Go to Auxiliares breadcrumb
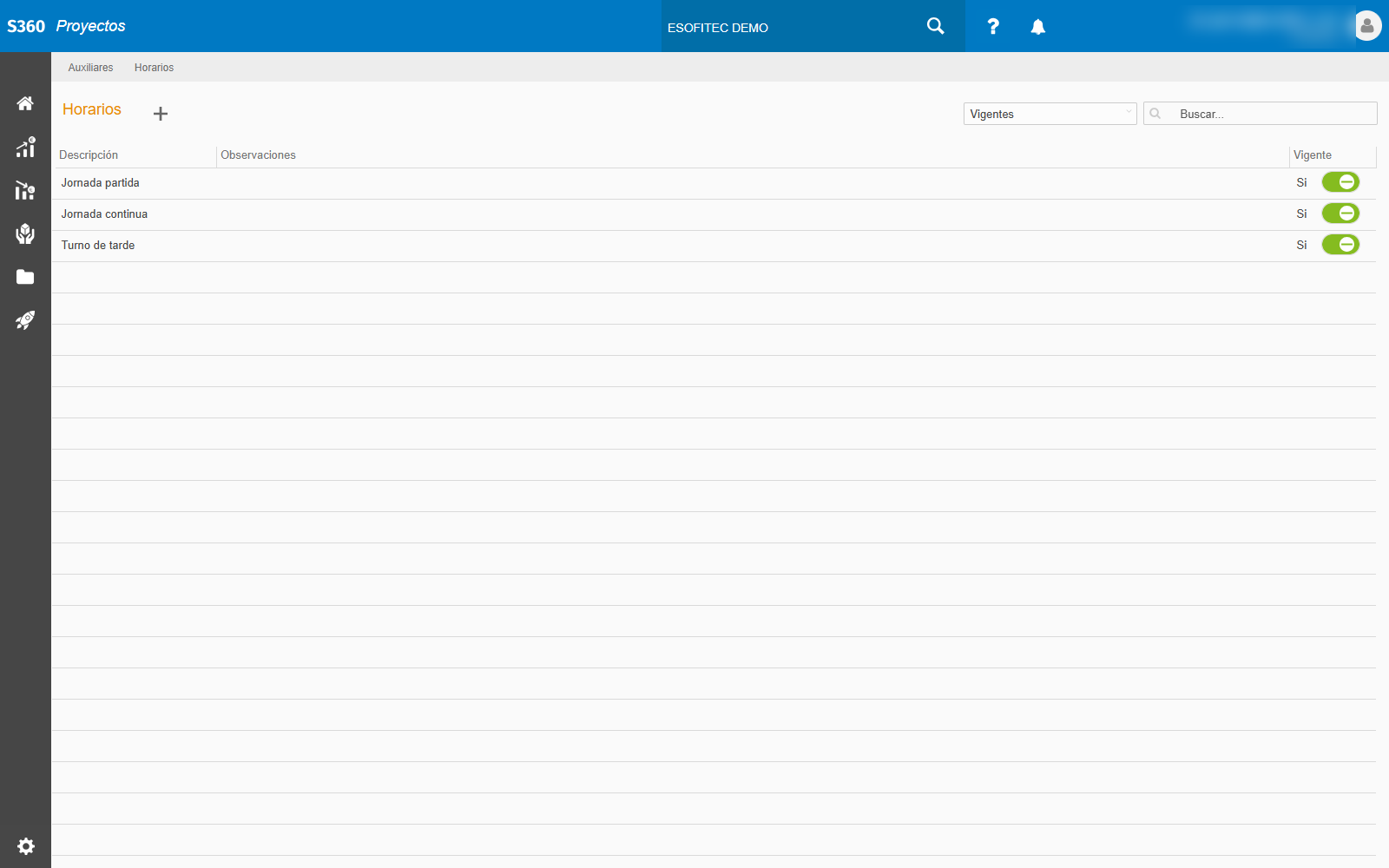This screenshot has width=1389, height=868. pyautogui.click(x=90, y=68)
